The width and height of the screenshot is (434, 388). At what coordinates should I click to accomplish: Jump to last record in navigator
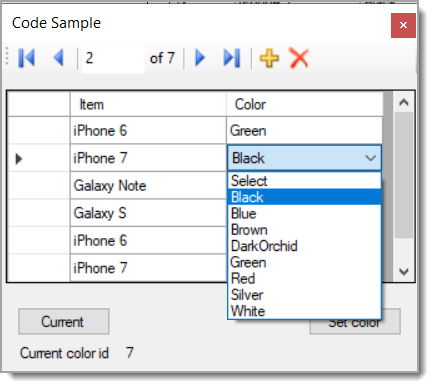click(232, 58)
